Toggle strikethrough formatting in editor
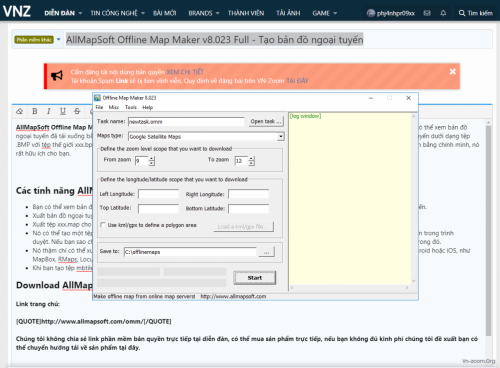This screenshot has height=368, width=500. tap(77, 111)
